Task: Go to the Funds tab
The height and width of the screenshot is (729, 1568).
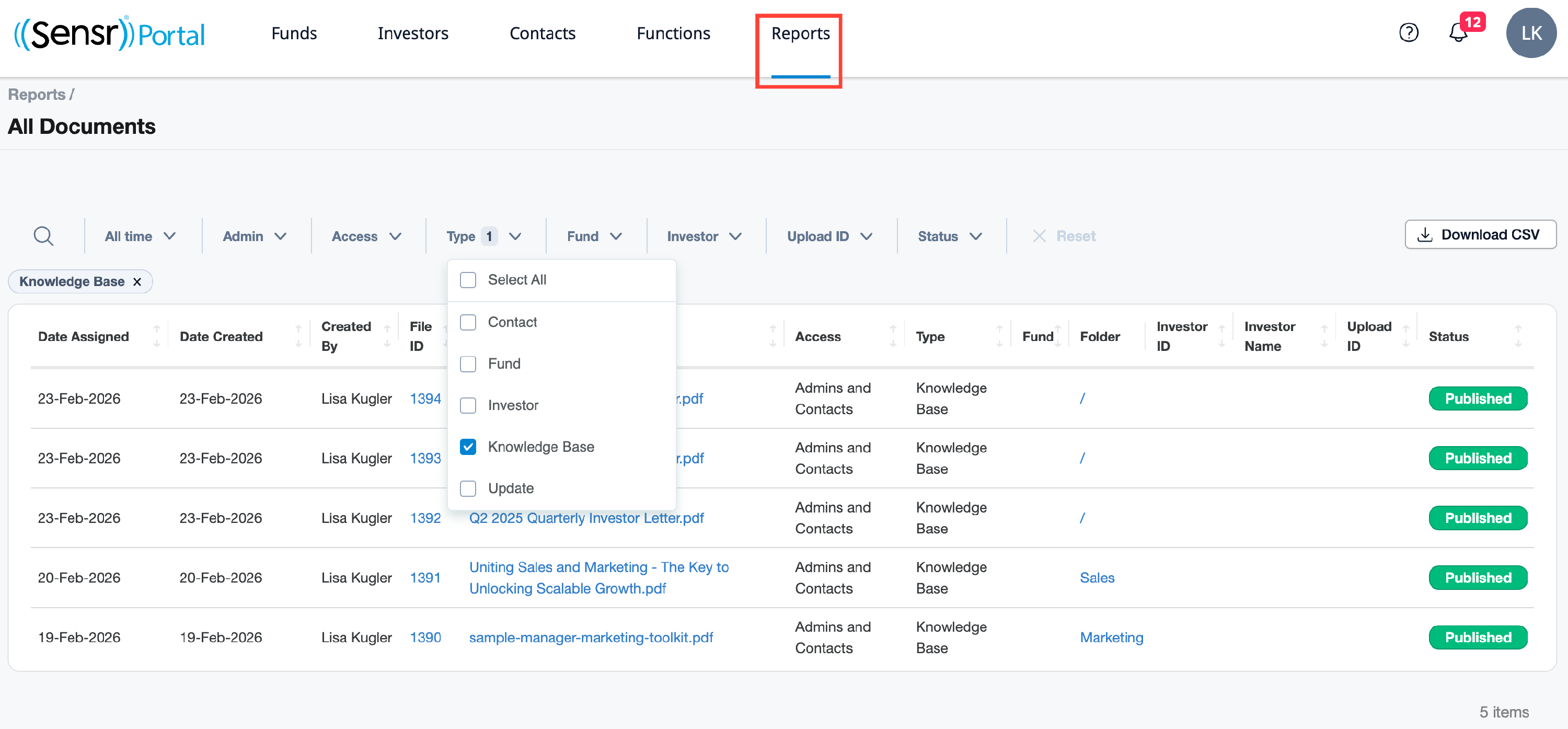Action: click(x=294, y=33)
